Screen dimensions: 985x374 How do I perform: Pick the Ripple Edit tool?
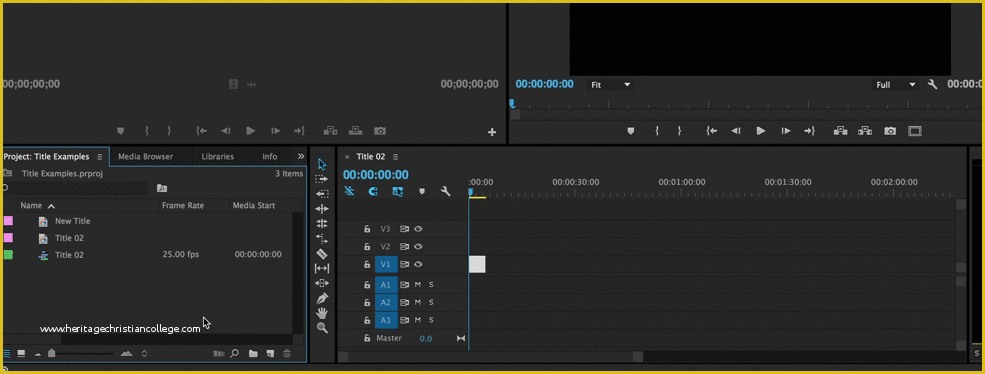coord(322,209)
